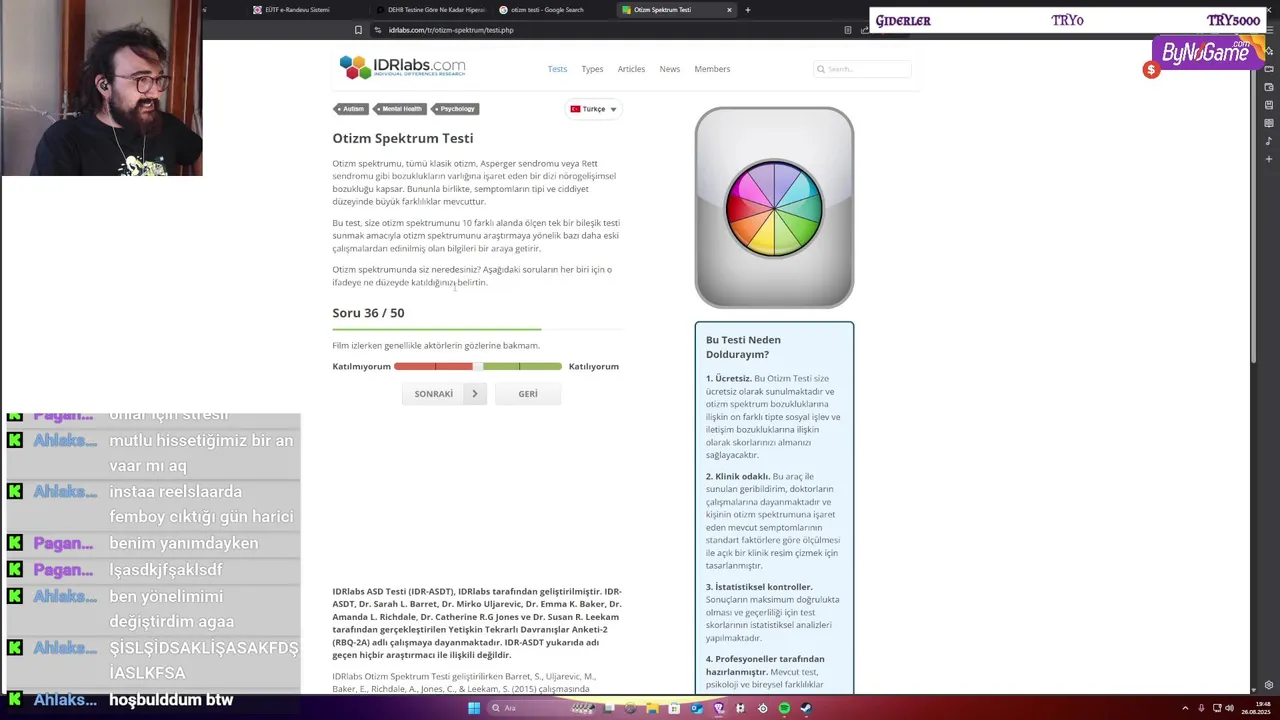This screenshot has width=1280, height=720.
Task: Click the site info icon beside URL
Action: [x=378, y=30]
